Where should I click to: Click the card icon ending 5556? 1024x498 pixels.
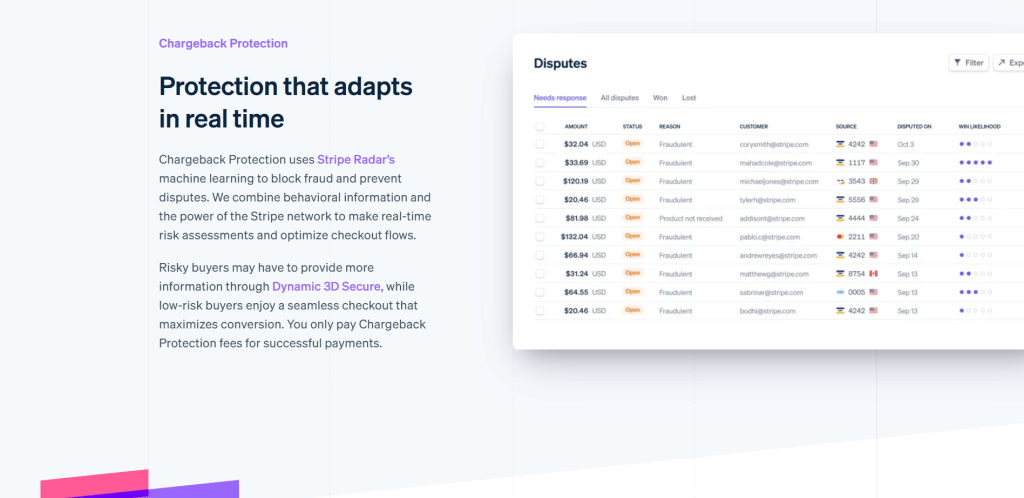[x=840, y=199]
